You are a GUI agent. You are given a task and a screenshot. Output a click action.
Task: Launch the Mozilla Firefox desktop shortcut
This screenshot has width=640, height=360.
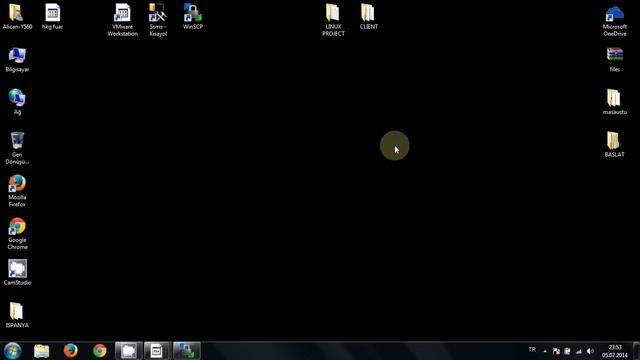(x=17, y=191)
